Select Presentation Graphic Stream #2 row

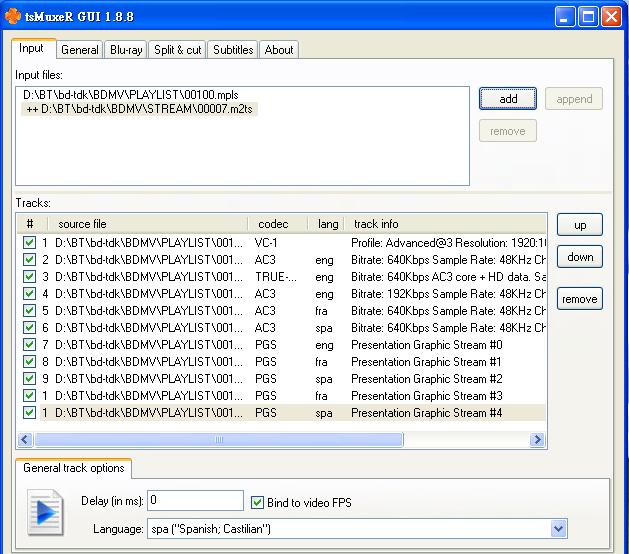point(282,379)
